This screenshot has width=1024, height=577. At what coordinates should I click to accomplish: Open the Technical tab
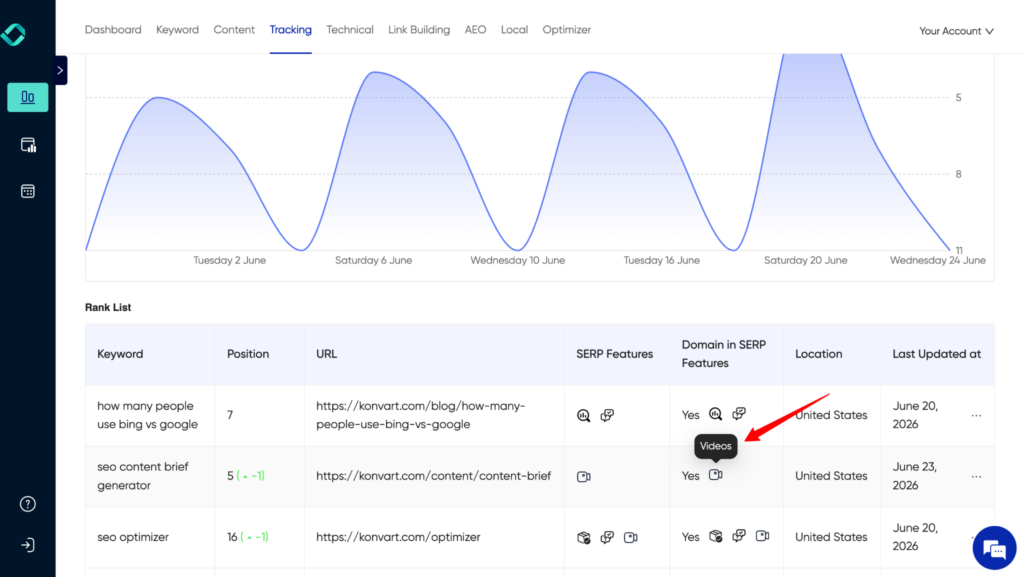tap(350, 29)
